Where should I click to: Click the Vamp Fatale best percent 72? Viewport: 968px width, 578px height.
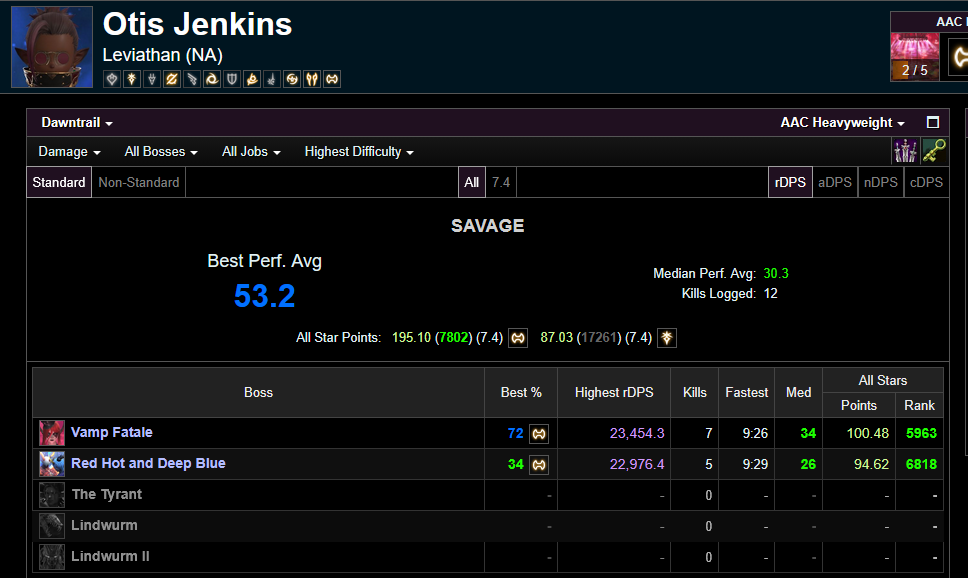tap(515, 433)
